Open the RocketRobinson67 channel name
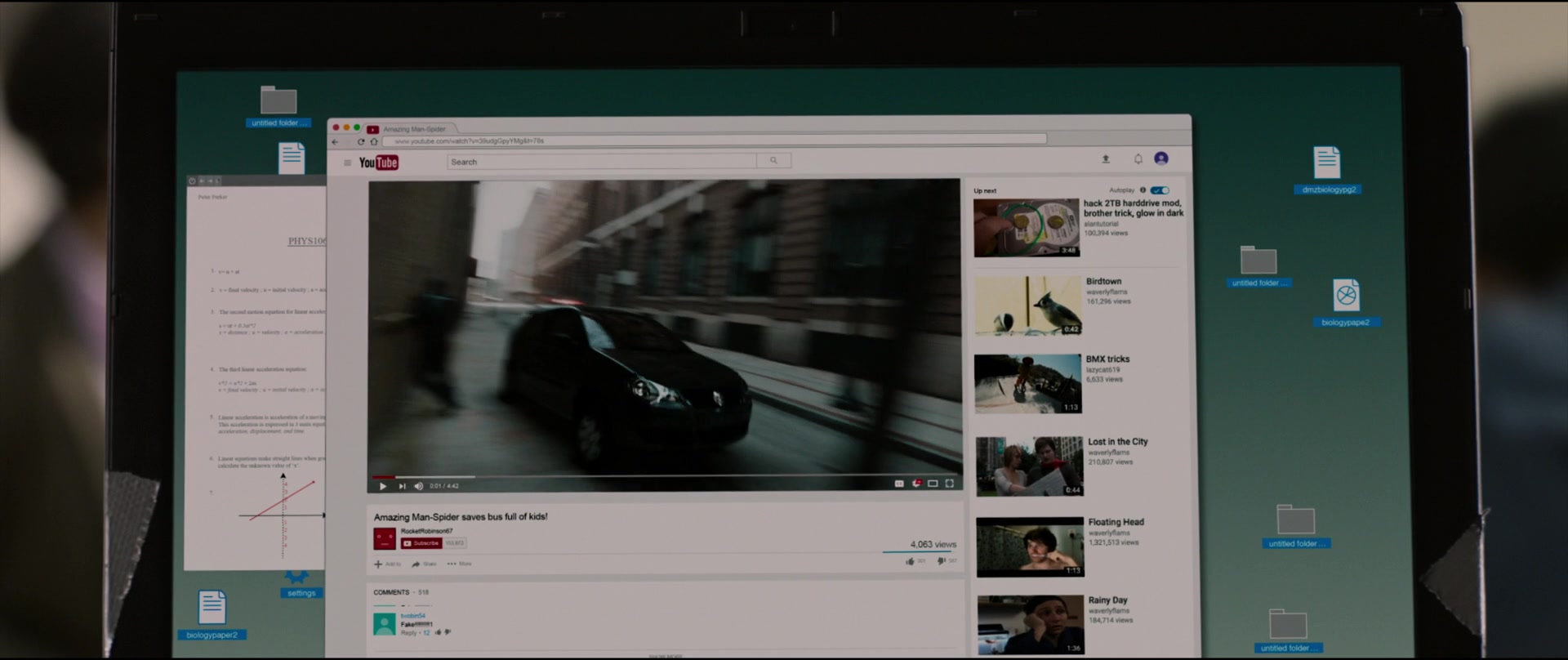Image resolution: width=1568 pixels, height=660 pixels. coord(426,531)
